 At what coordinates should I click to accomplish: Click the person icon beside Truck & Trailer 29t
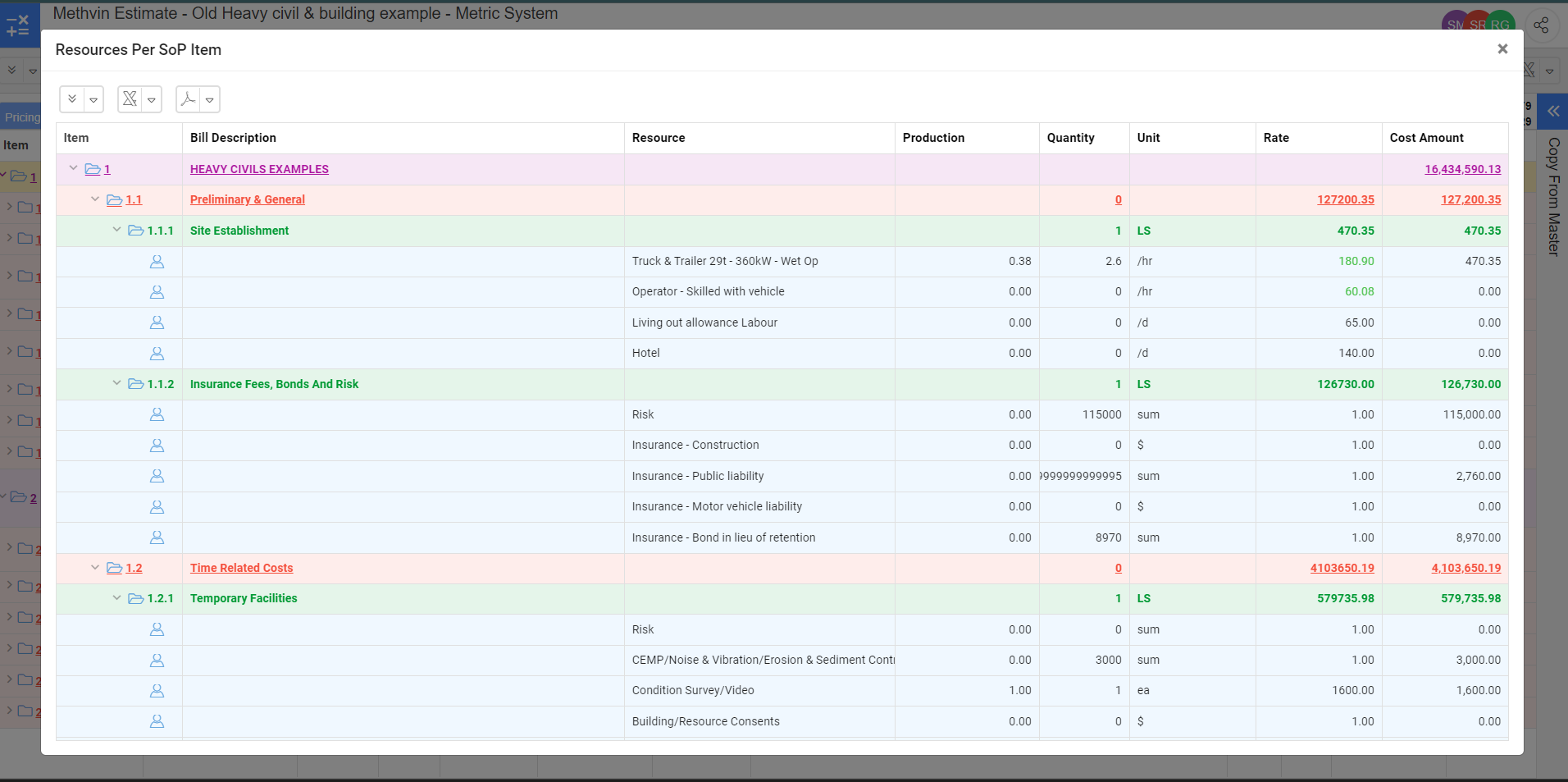(x=157, y=262)
